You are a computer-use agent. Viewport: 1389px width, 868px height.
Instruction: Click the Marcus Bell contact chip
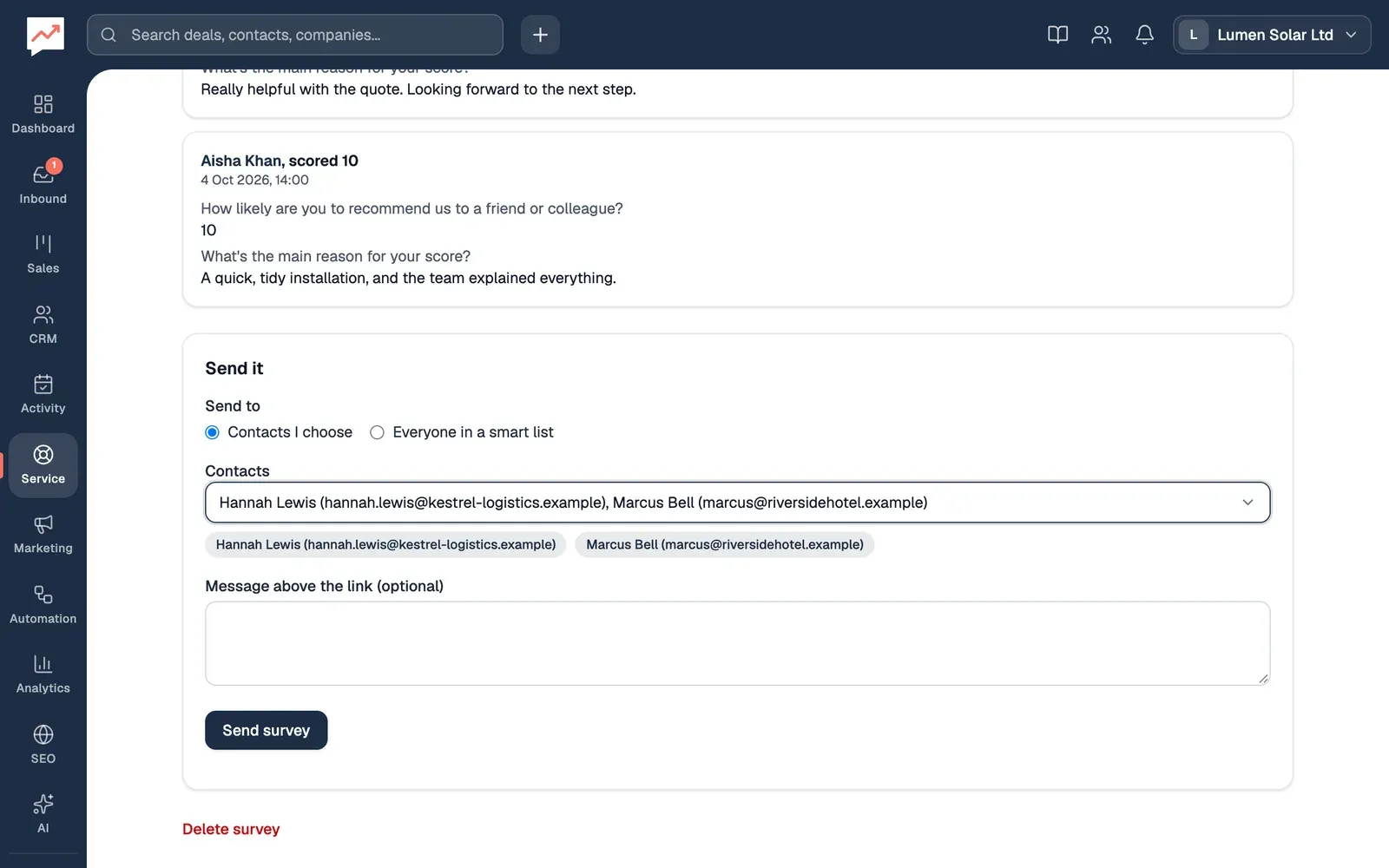(x=725, y=544)
